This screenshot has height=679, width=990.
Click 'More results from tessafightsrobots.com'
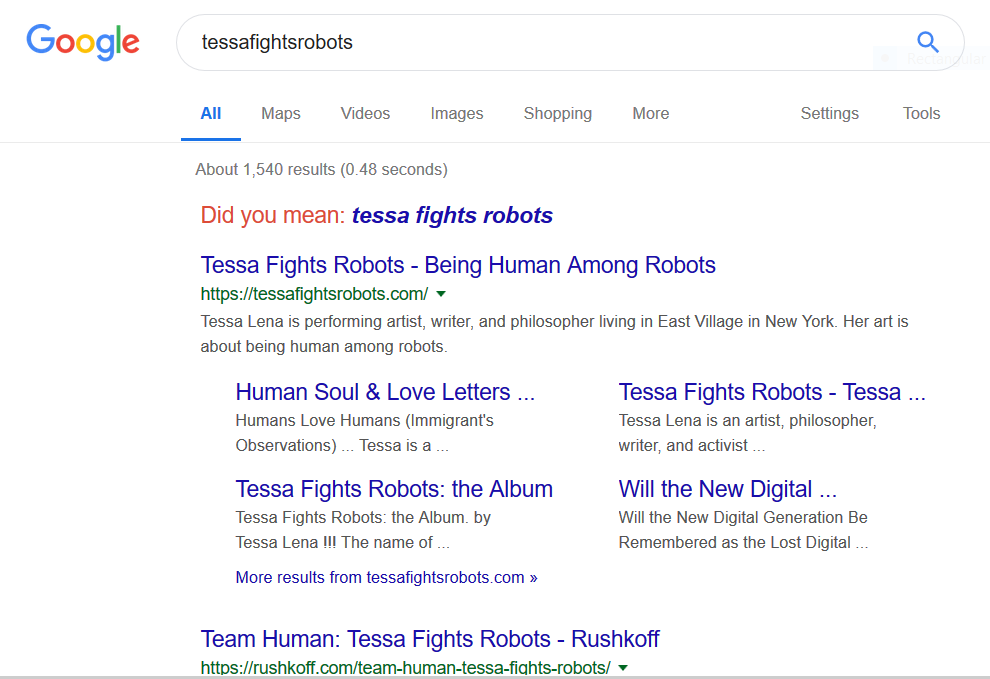pos(386,578)
